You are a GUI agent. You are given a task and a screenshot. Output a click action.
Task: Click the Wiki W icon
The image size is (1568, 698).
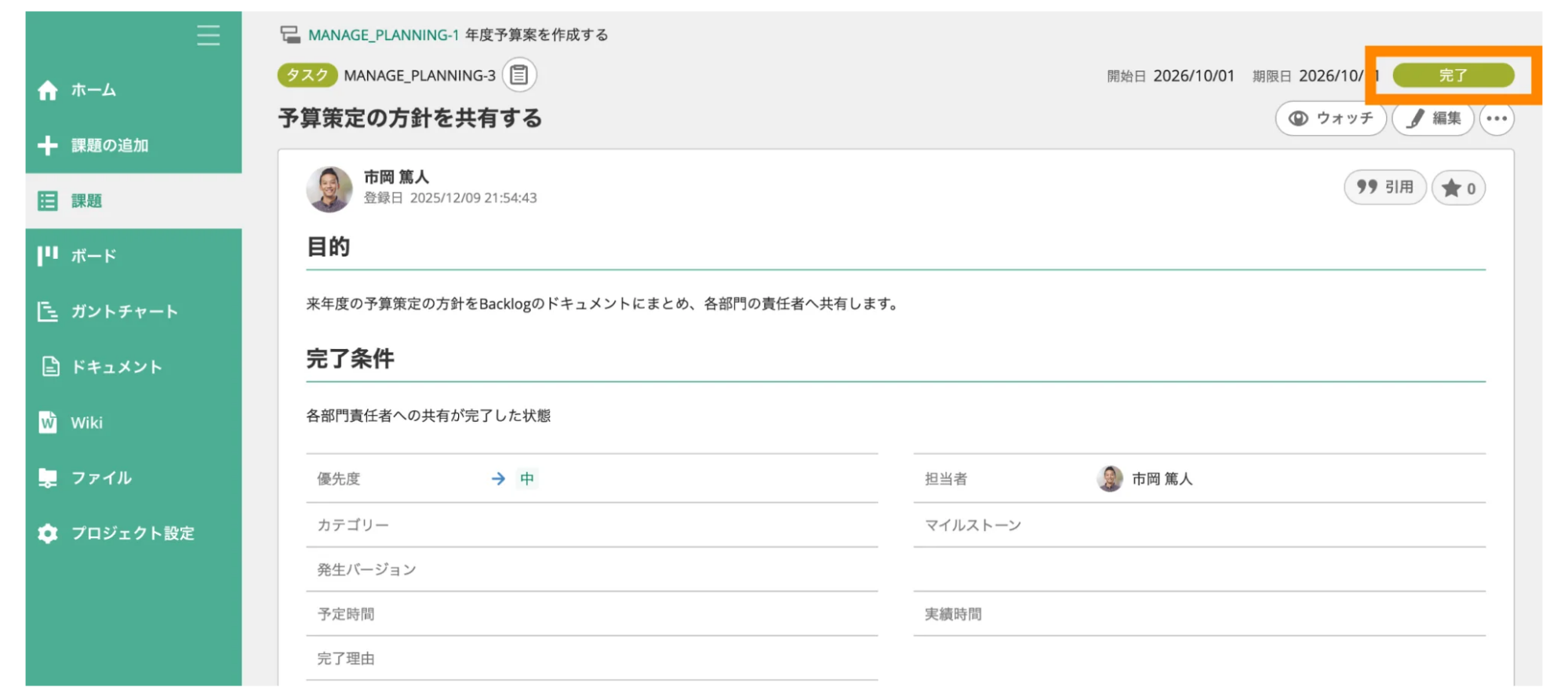(48, 422)
